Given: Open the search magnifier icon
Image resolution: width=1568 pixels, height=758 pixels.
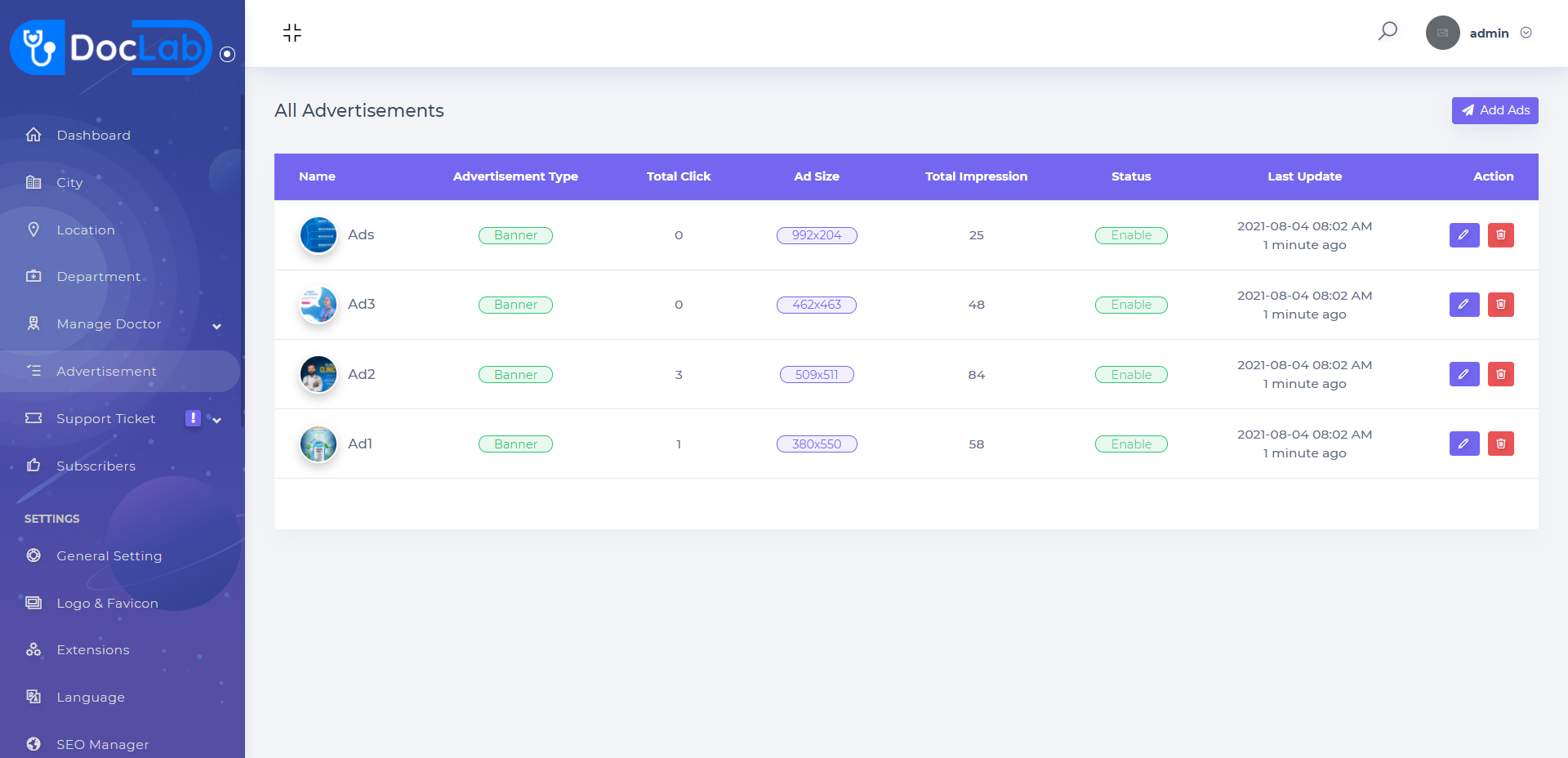Looking at the screenshot, I should [x=1388, y=32].
